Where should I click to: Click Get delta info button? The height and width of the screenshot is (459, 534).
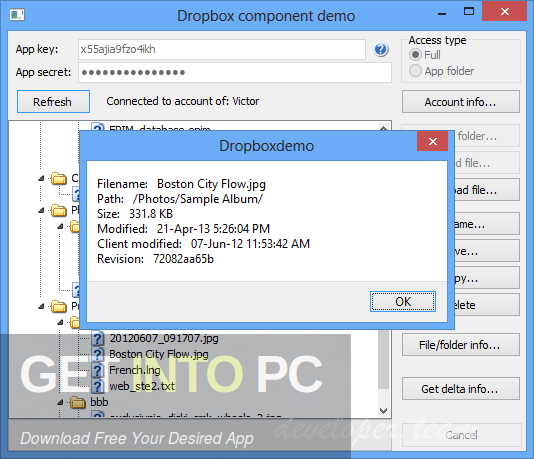click(460, 389)
